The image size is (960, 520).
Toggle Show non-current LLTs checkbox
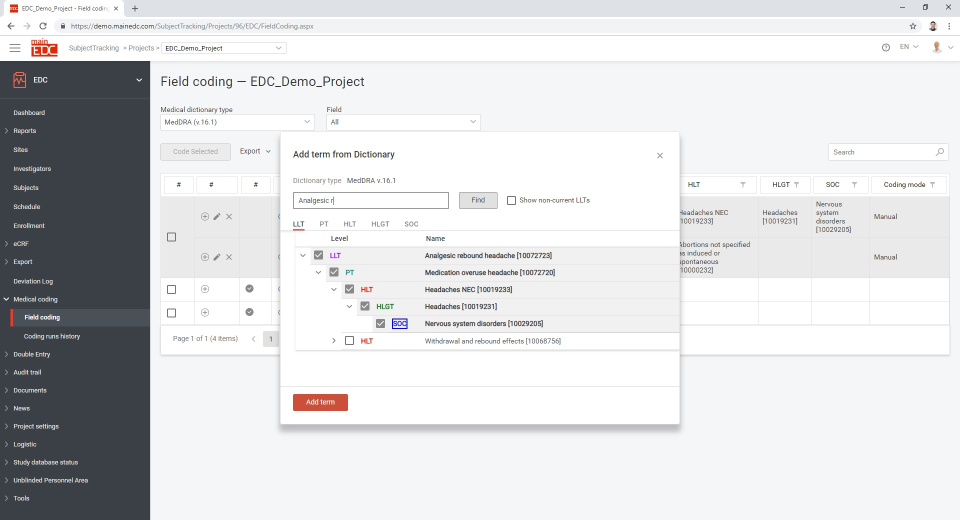[x=511, y=200]
